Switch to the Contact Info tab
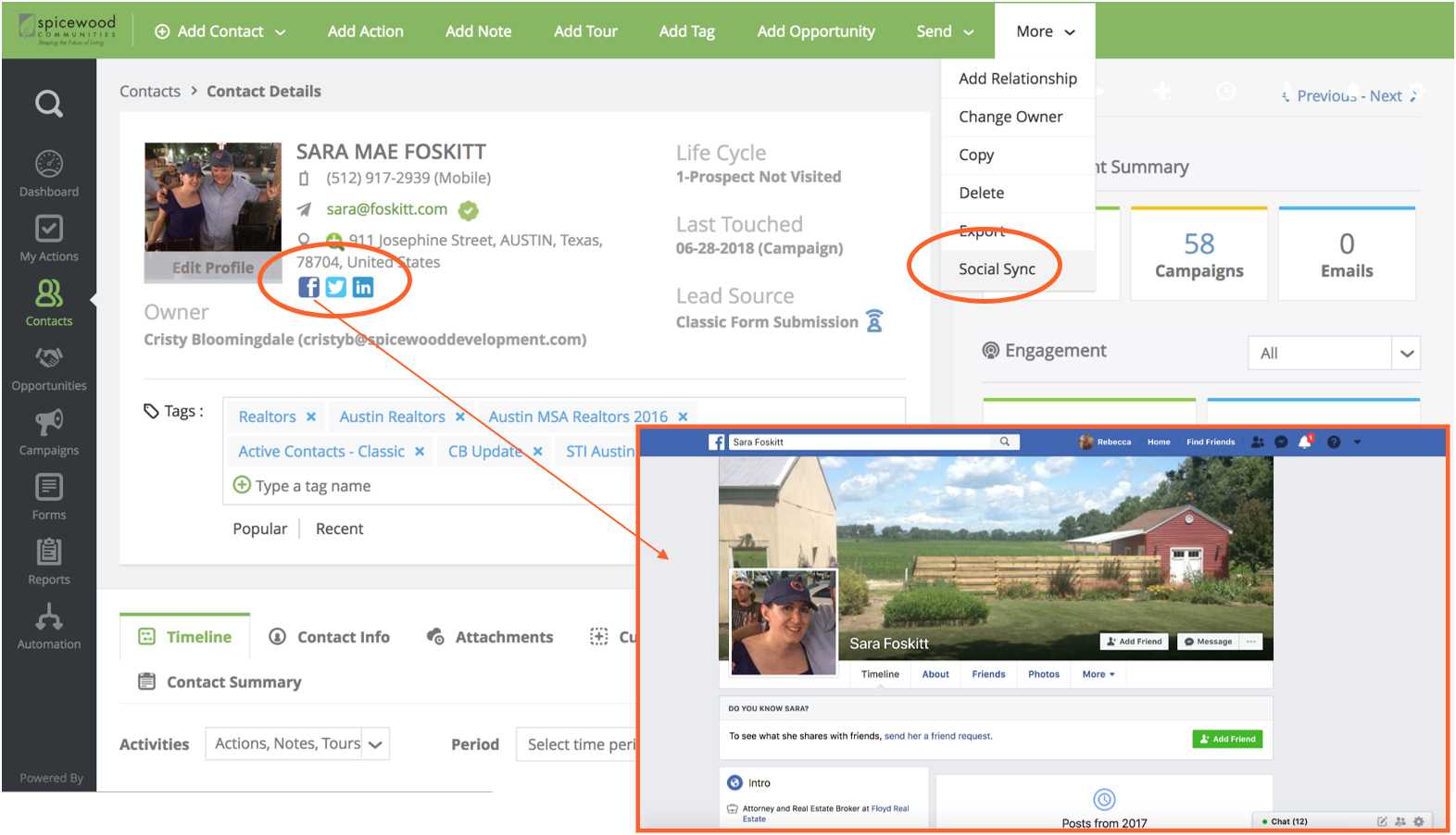Screen dimensions: 1456x835 pos(330,637)
